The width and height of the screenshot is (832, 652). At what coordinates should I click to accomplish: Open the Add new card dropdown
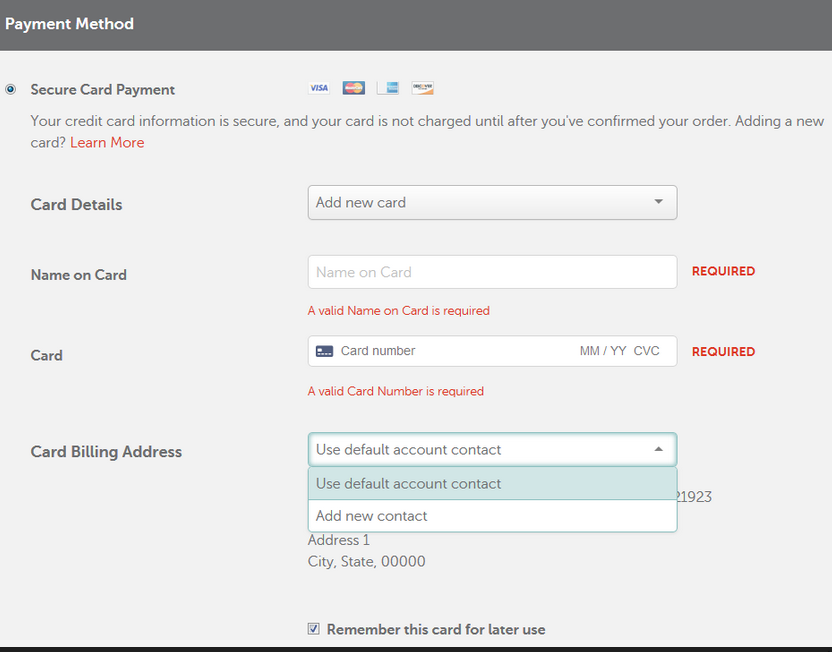coord(492,202)
